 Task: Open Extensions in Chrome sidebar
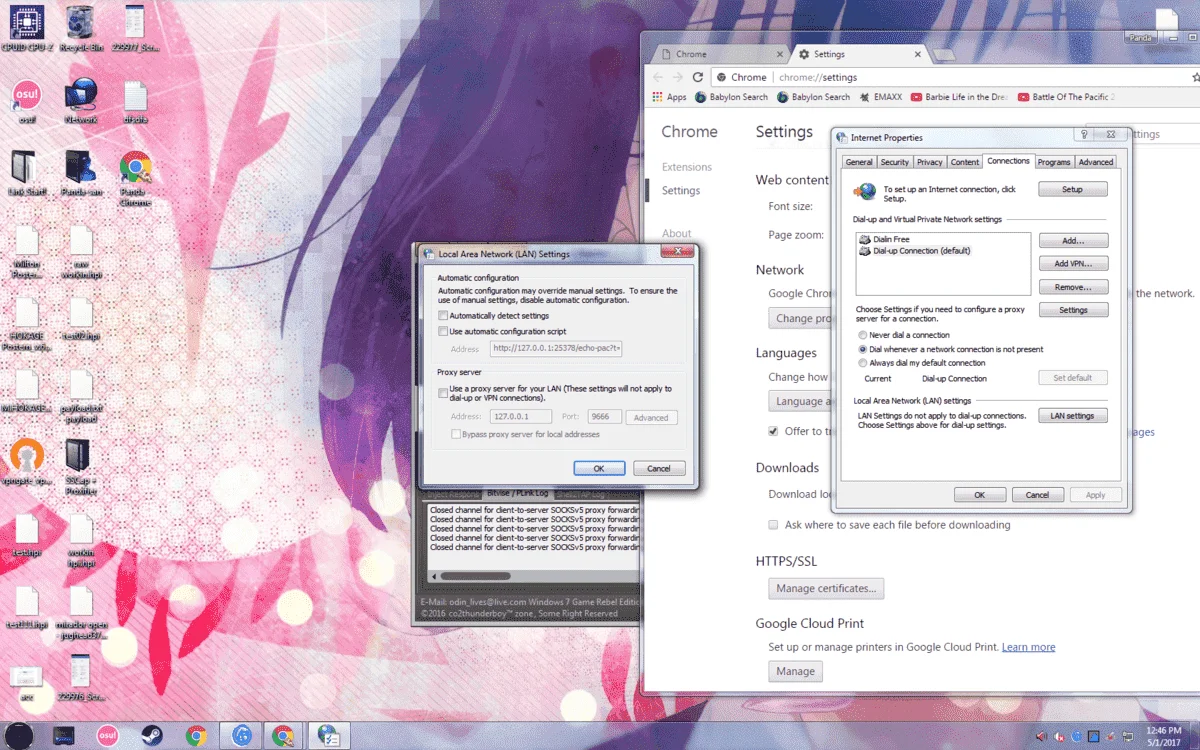687,167
